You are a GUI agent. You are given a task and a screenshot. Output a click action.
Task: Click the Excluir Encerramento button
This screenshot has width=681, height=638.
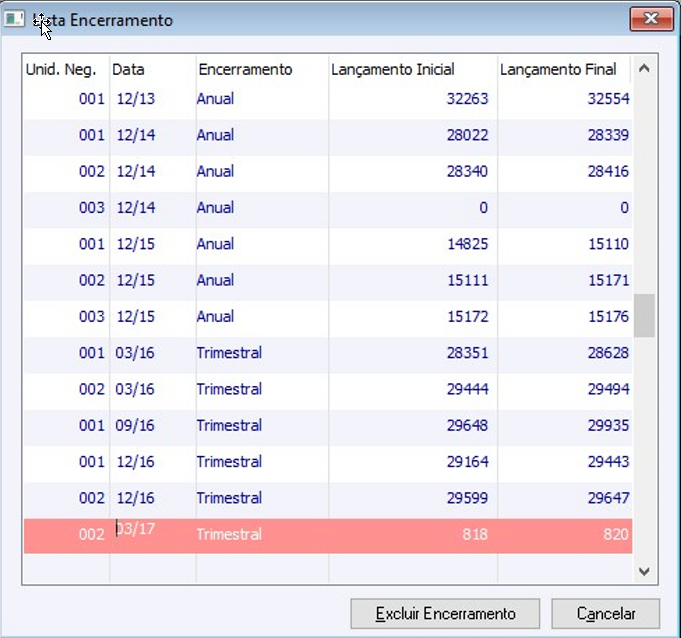pyautogui.click(x=445, y=614)
